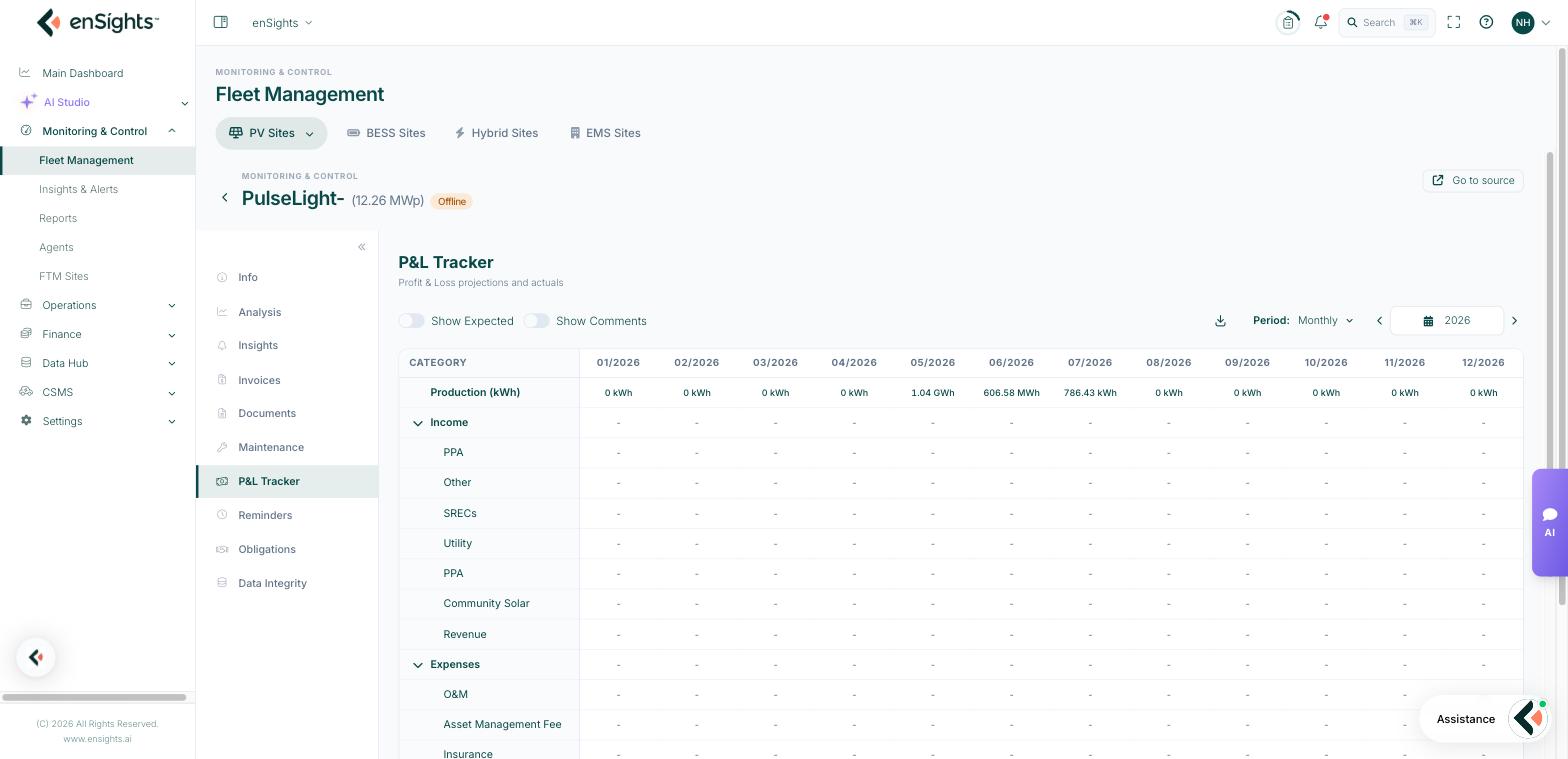The image size is (1568, 759).
Task: Toggle the sidebar panel icon
Action: point(221,22)
